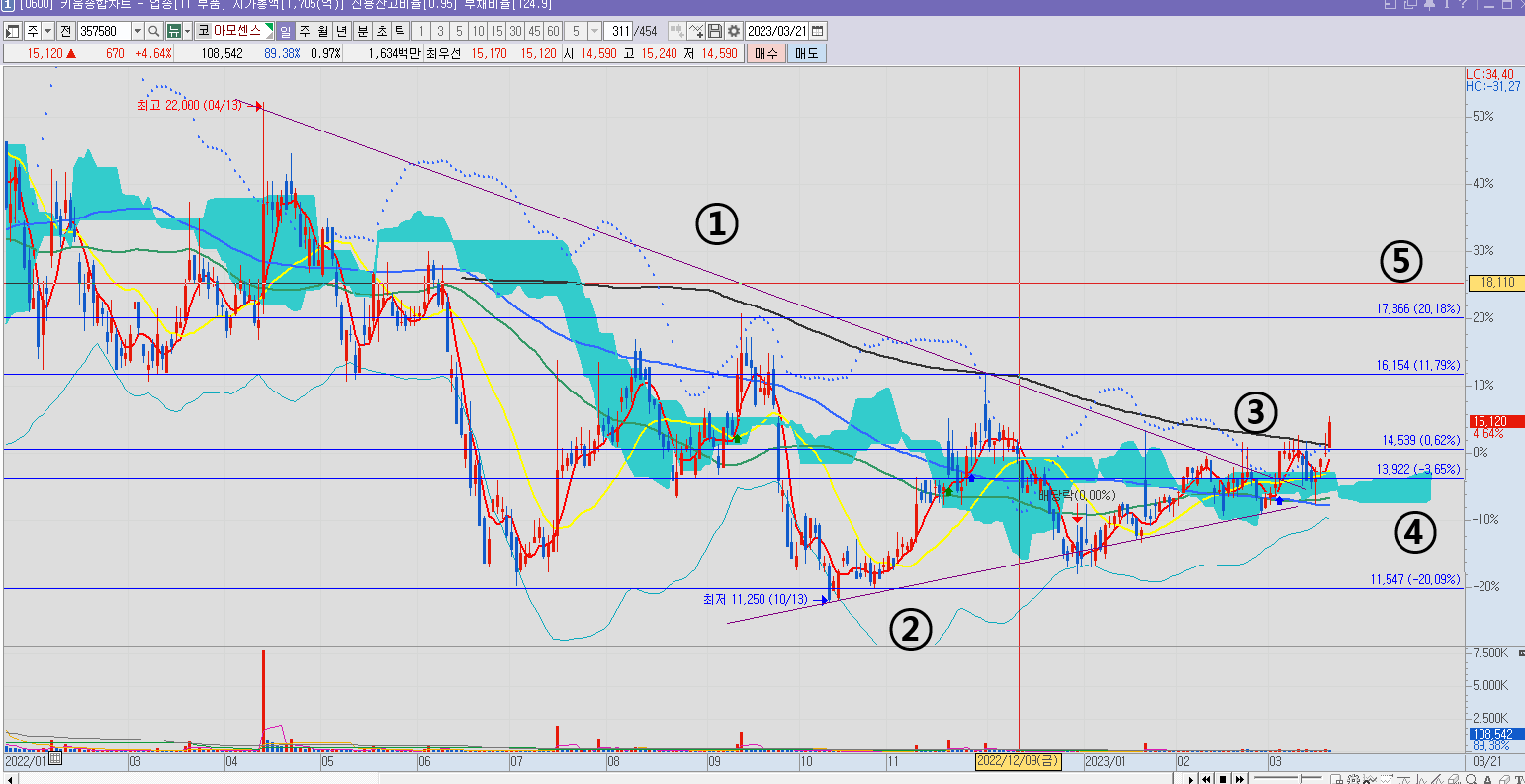
Task: Click the red 매수 buy button
Action: point(766,53)
